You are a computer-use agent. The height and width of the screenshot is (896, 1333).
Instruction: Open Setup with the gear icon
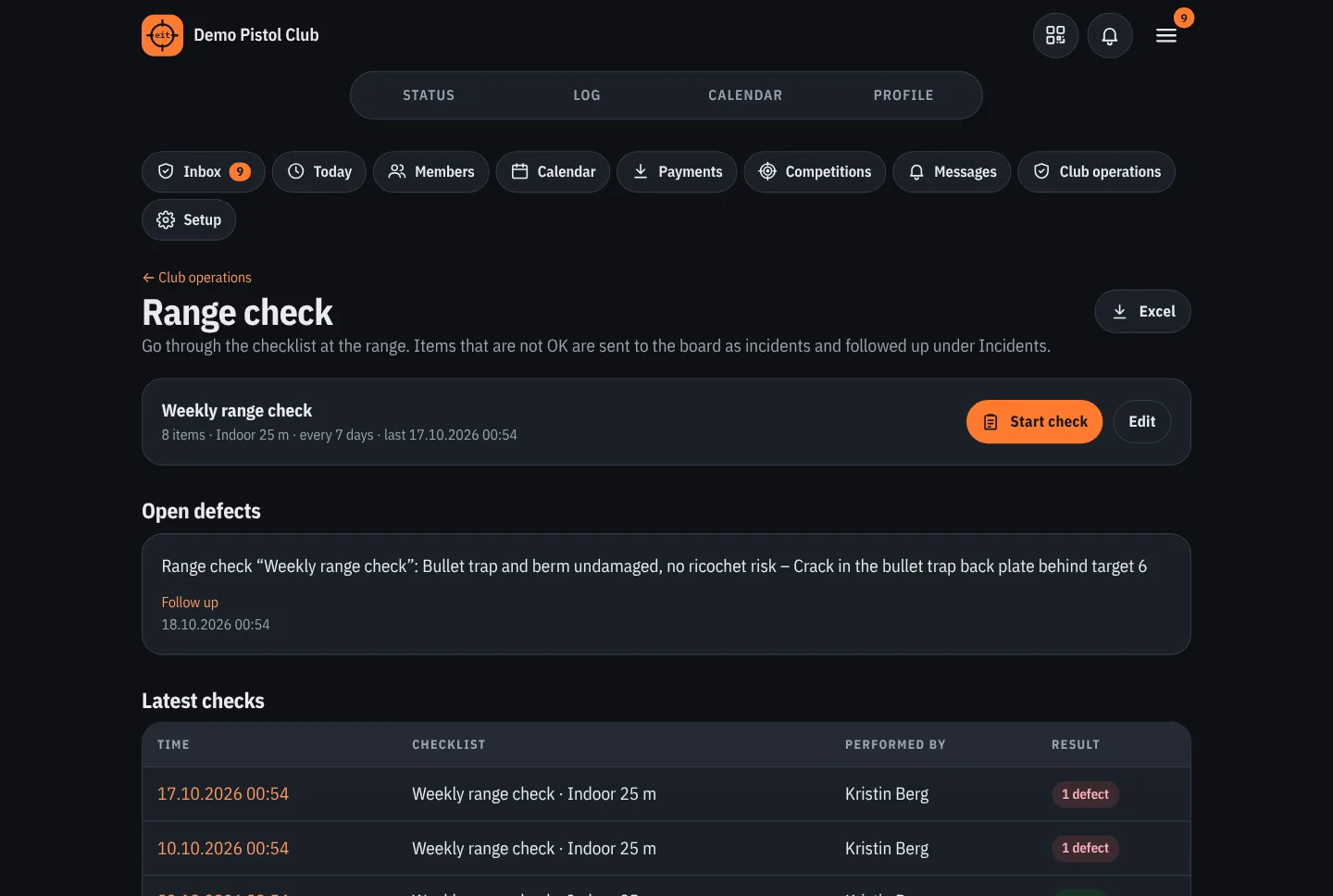pyautogui.click(x=189, y=220)
